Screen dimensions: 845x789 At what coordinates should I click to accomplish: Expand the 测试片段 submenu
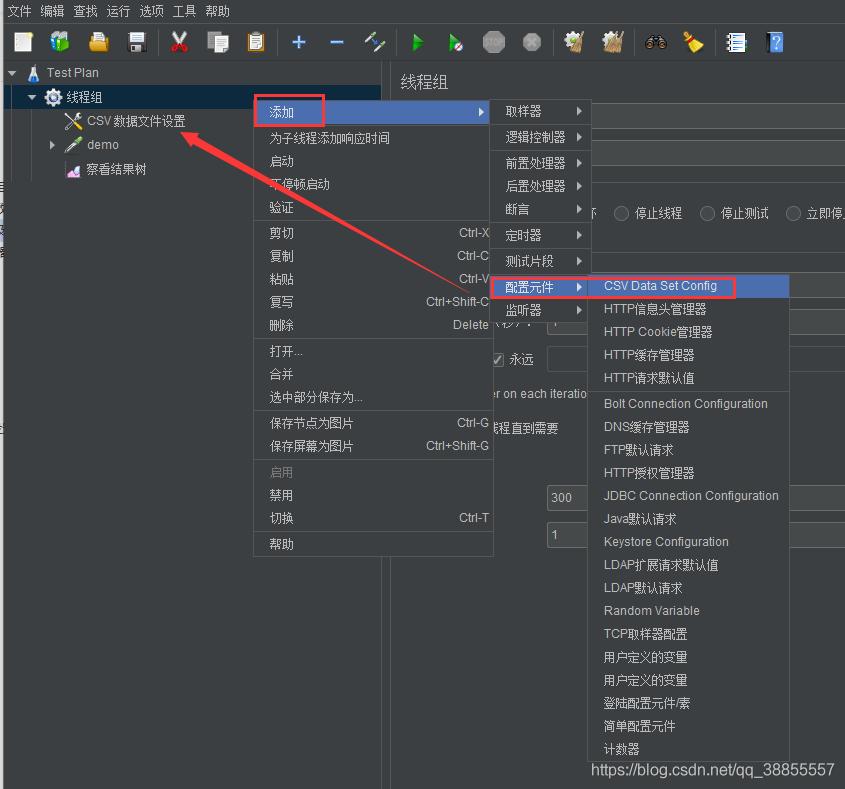coord(540,261)
